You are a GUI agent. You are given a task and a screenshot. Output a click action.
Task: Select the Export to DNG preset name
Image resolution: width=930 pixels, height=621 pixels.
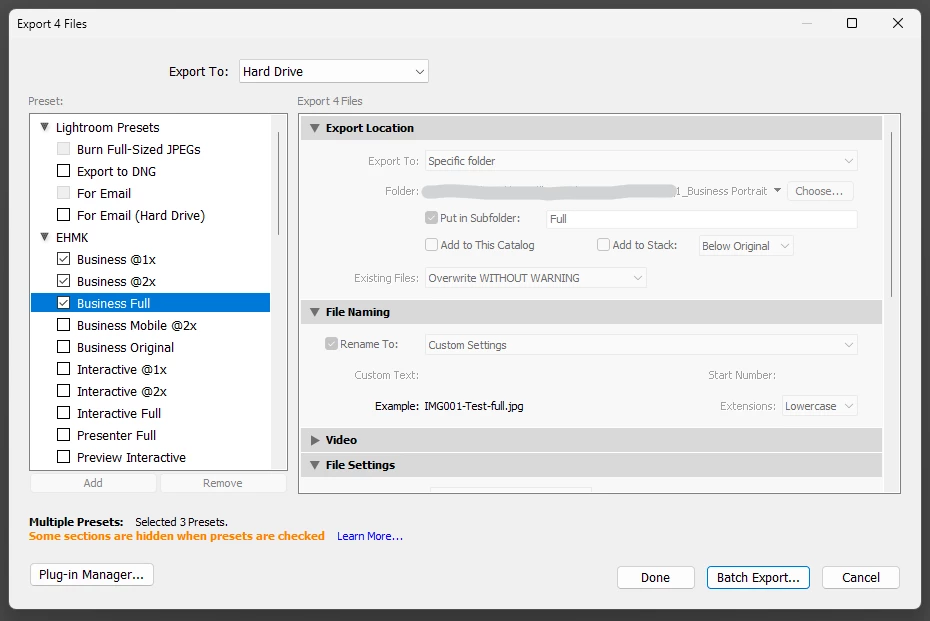(x=116, y=171)
